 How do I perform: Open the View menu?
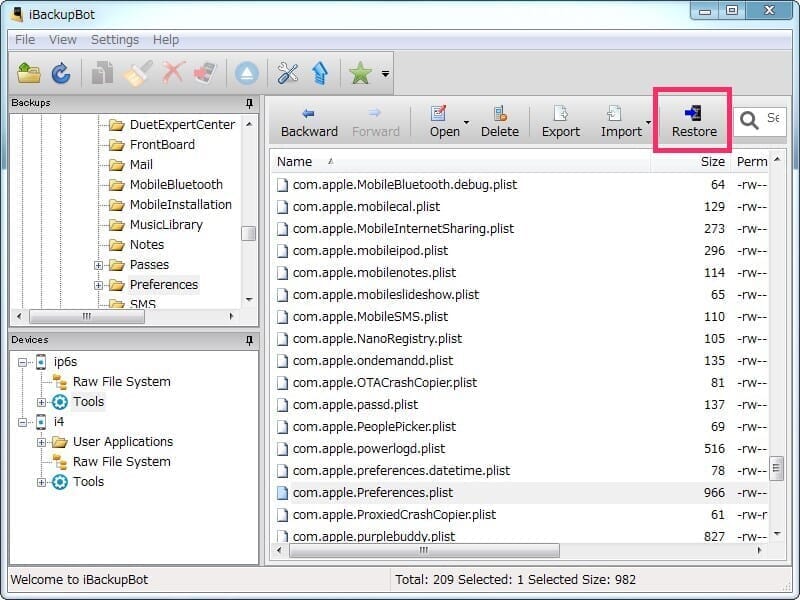click(x=63, y=39)
